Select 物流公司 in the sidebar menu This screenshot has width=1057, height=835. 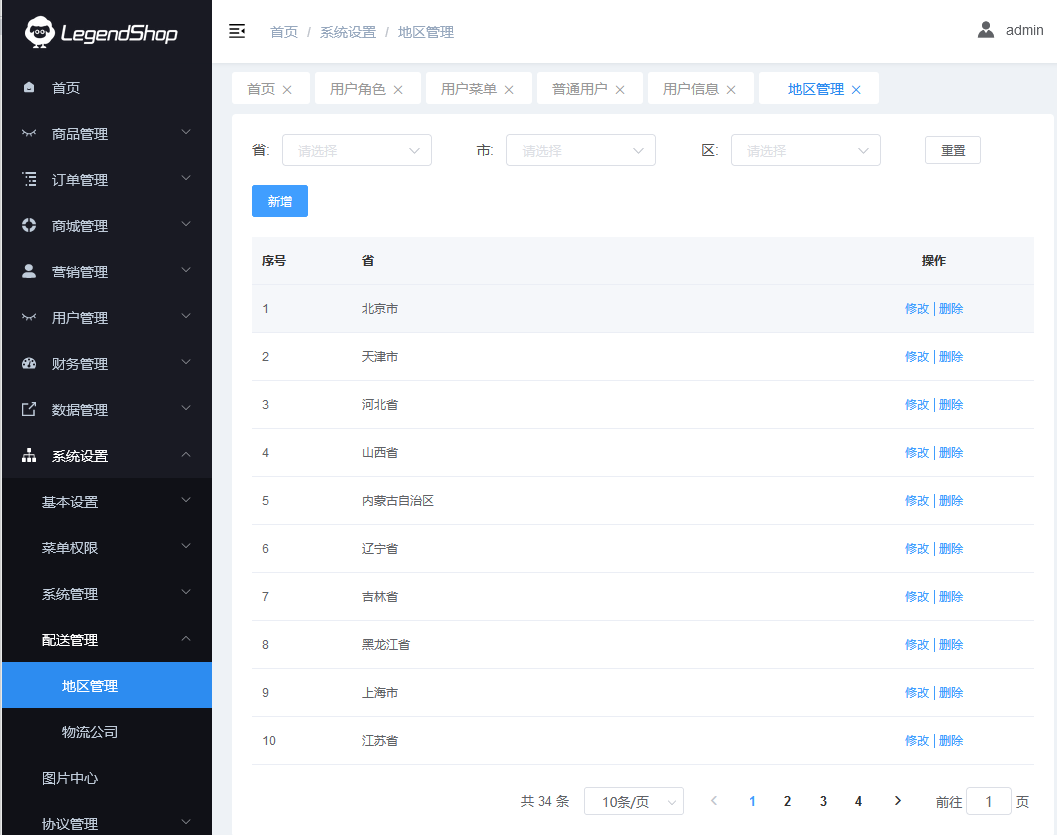90,732
